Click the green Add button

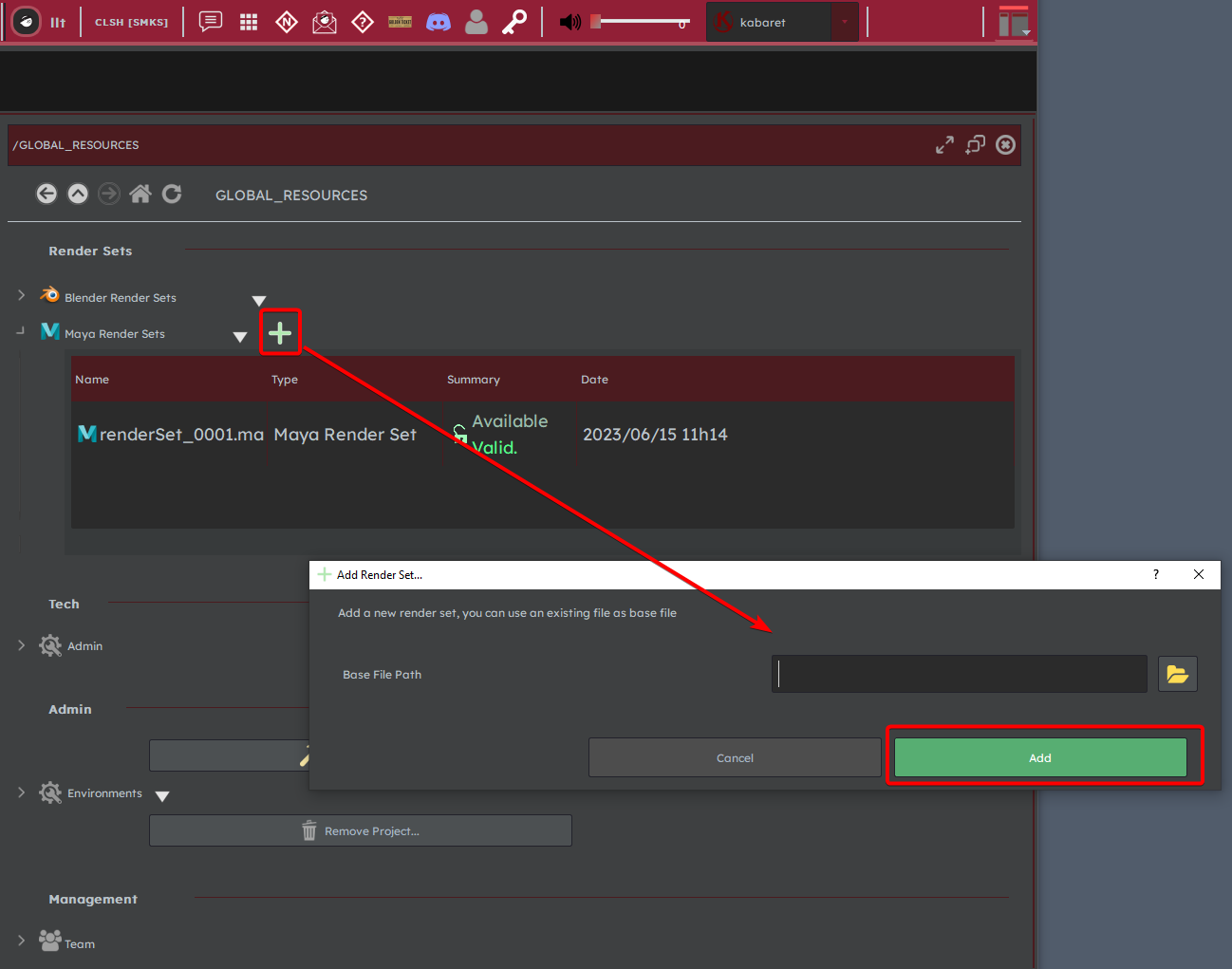(1040, 757)
